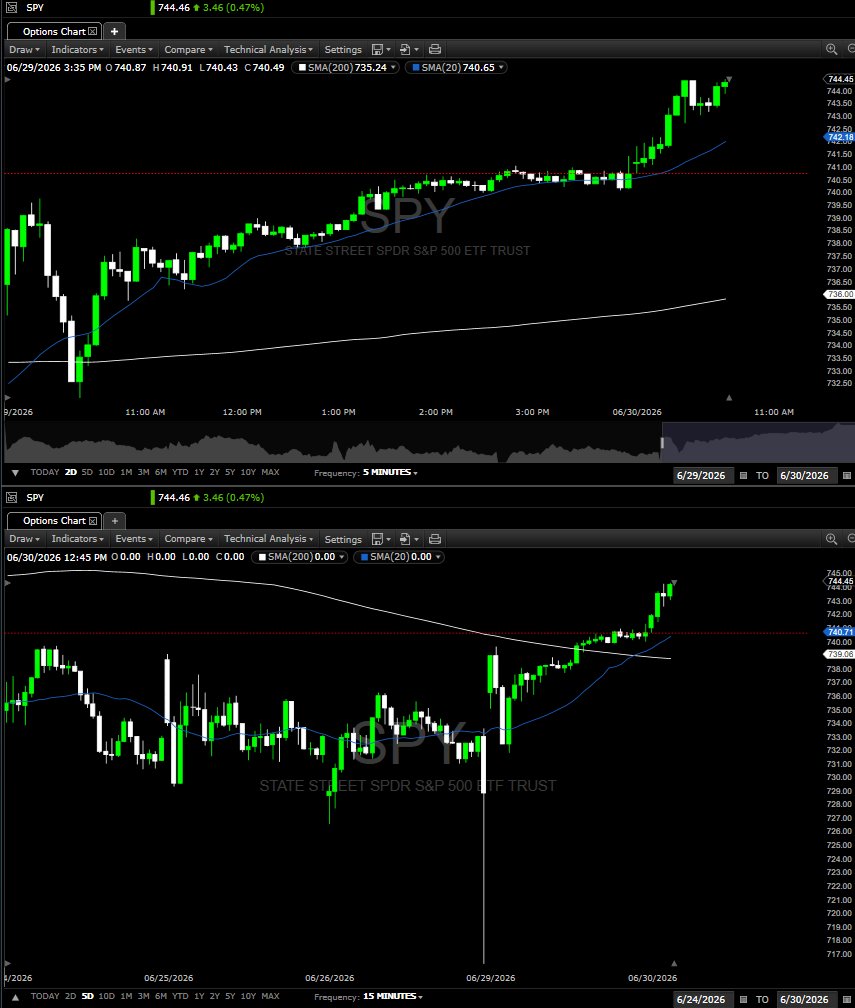Click the 742.18 SMA(20) price axis label
The image size is (855, 1008).
pos(840,137)
